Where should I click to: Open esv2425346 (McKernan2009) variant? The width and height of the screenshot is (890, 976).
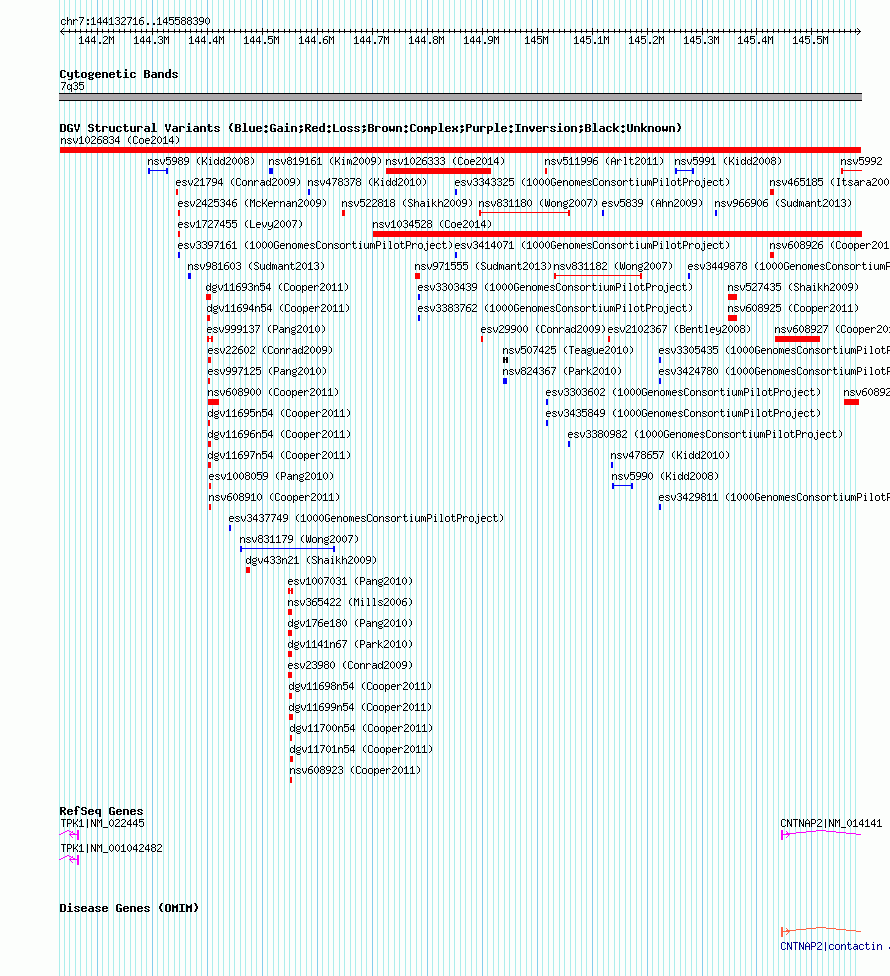pos(252,204)
